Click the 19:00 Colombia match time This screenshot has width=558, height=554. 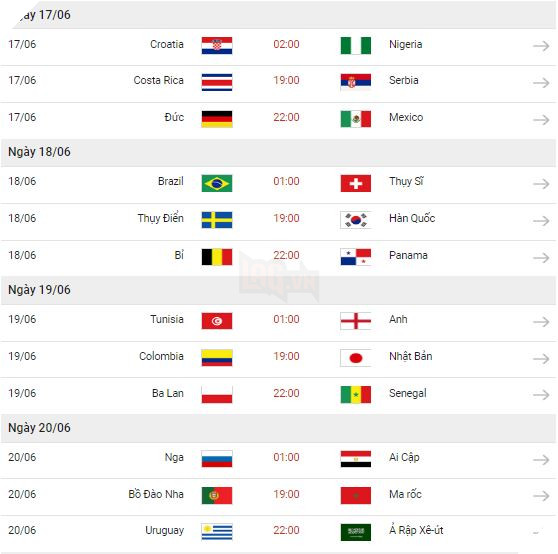click(x=286, y=356)
